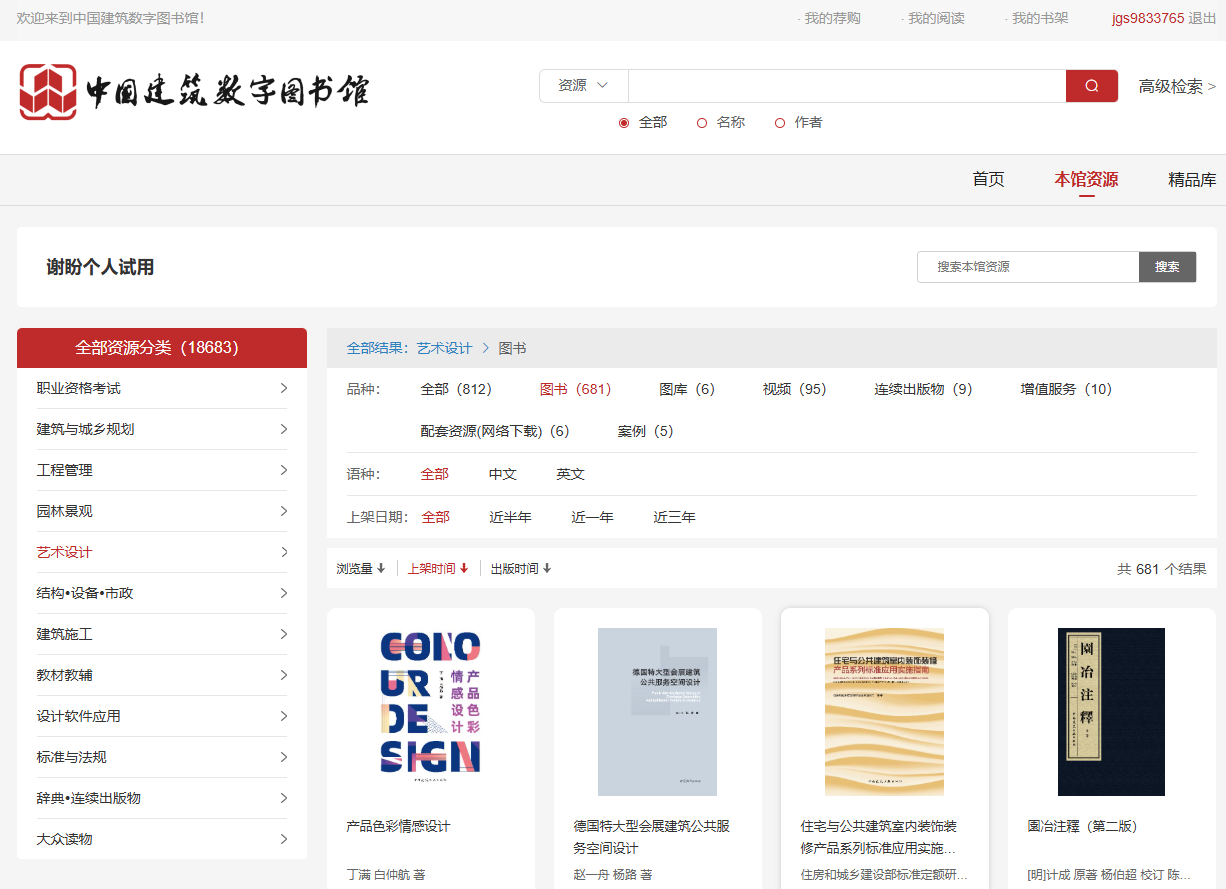Screen dimensions: 1226x889
Task: Select the 全部 radio button
Action: coord(624,122)
